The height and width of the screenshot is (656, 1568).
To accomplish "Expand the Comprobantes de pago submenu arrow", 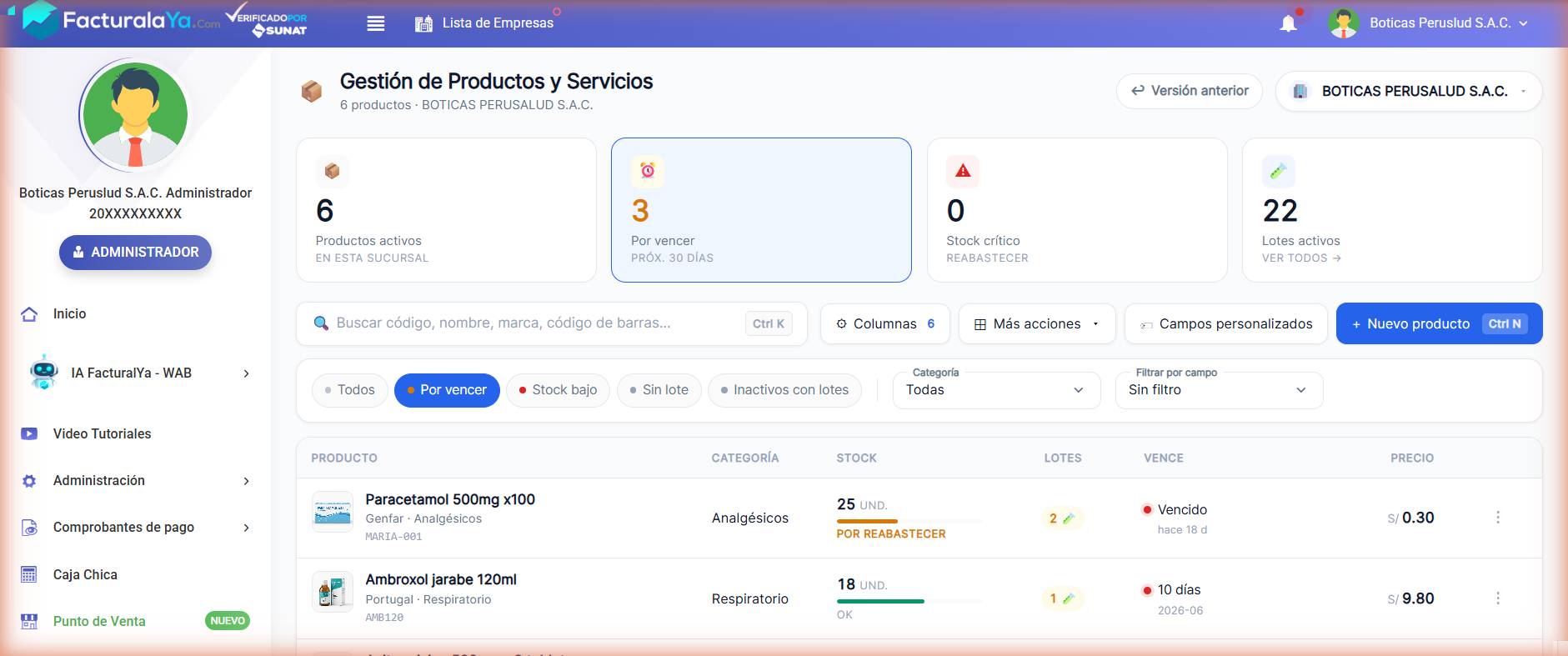I will pos(246,528).
